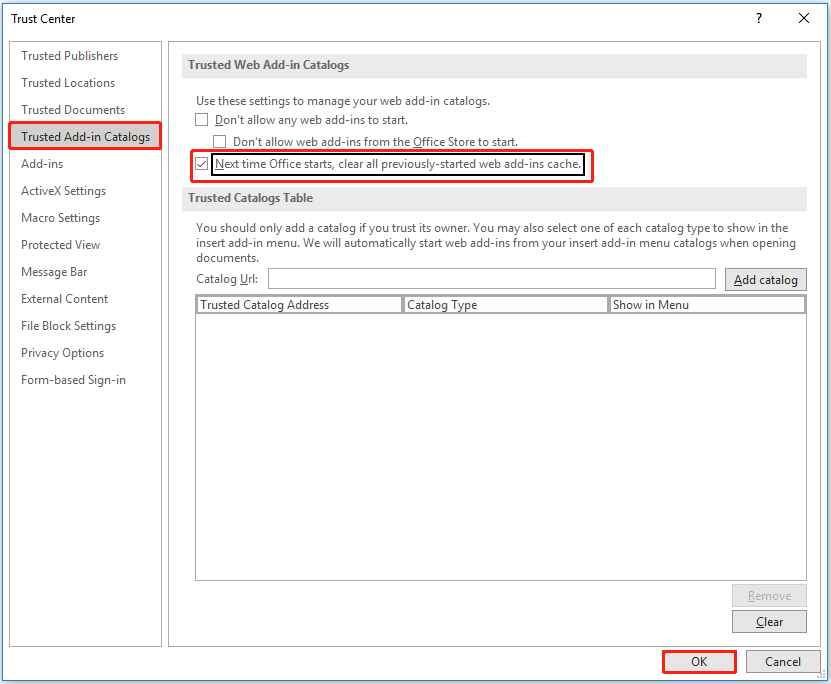This screenshot has width=831, height=684.
Task: Click the Add catalog button
Action: [x=765, y=280]
